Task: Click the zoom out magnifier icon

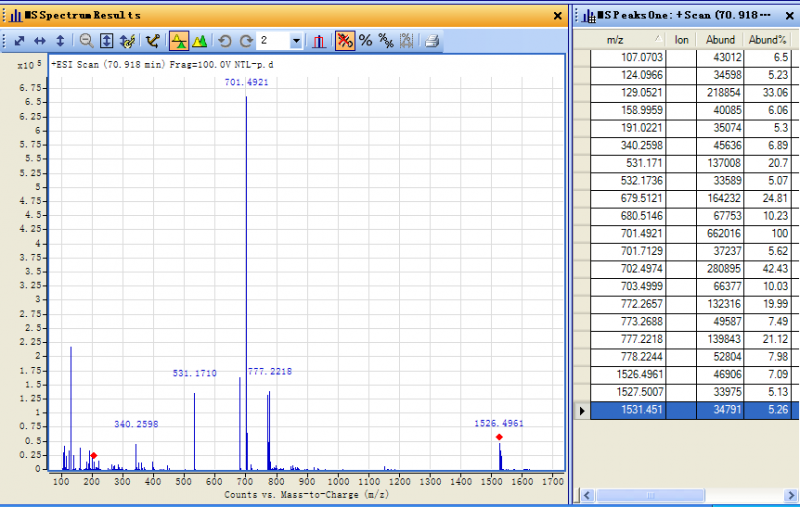Action: click(x=86, y=41)
